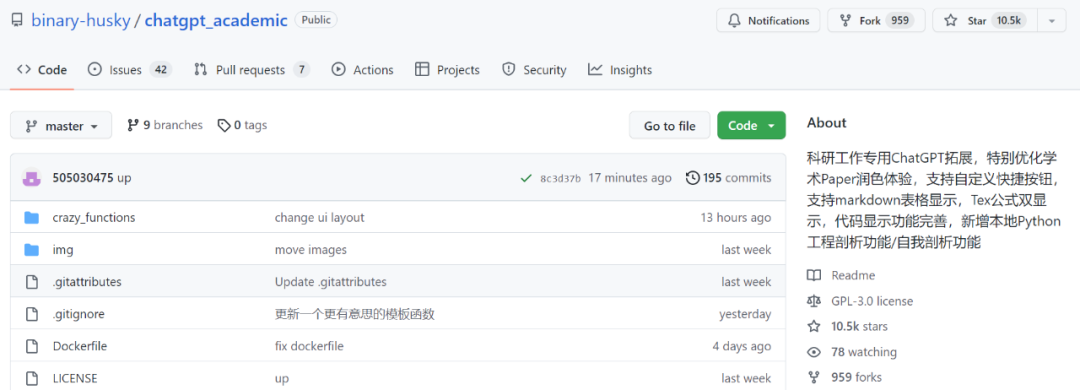1080x390 pixels.
Task: Open the star lists dropdown arrow
Action: coord(1052,21)
